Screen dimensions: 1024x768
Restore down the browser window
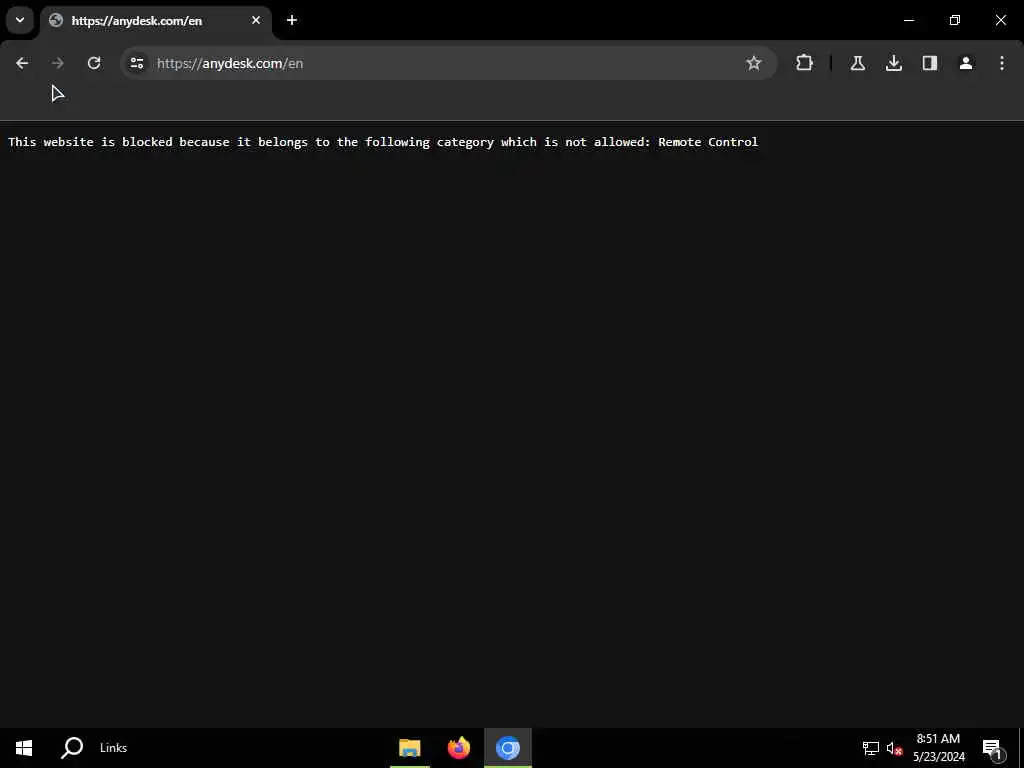[x=955, y=20]
